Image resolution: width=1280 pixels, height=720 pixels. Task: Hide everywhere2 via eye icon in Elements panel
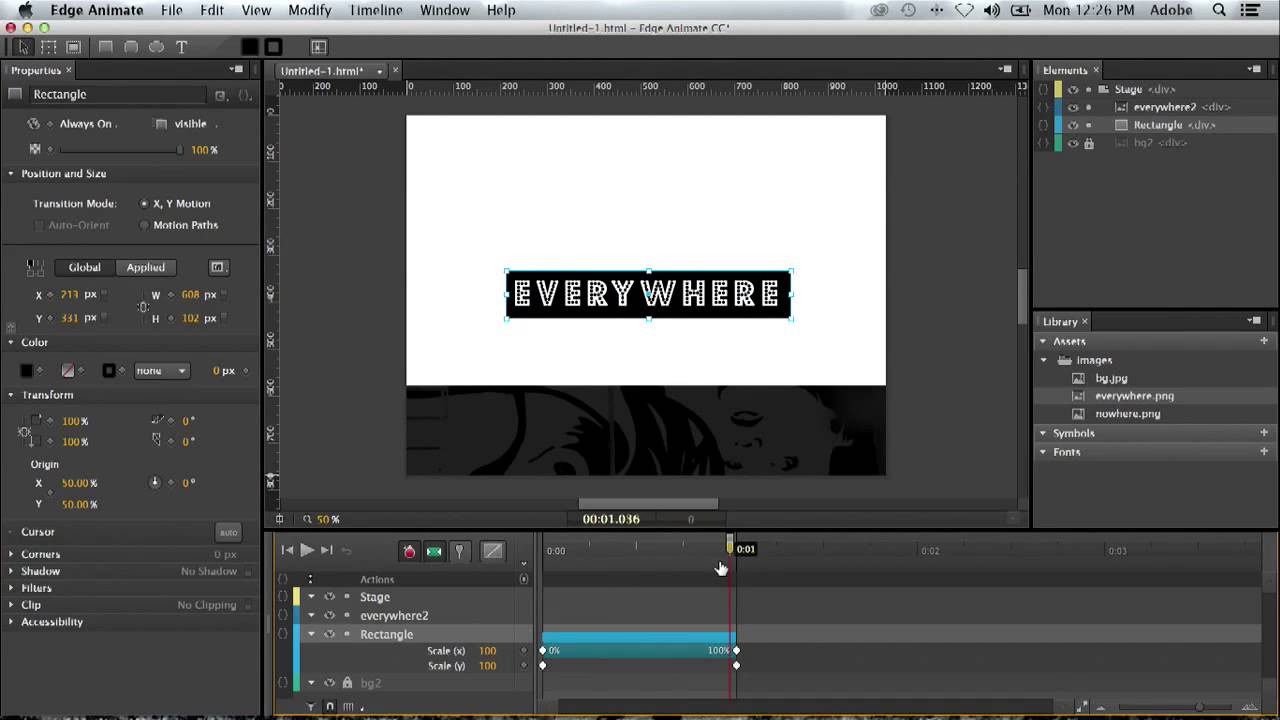[1073, 107]
